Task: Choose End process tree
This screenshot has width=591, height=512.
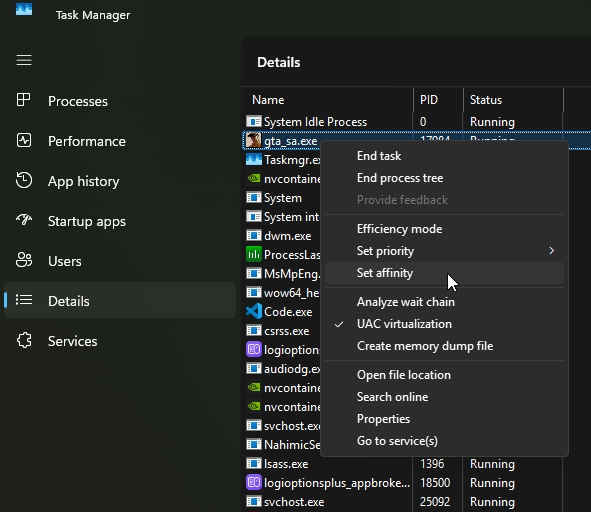Action: pyautogui.click(x=444, y=178)
